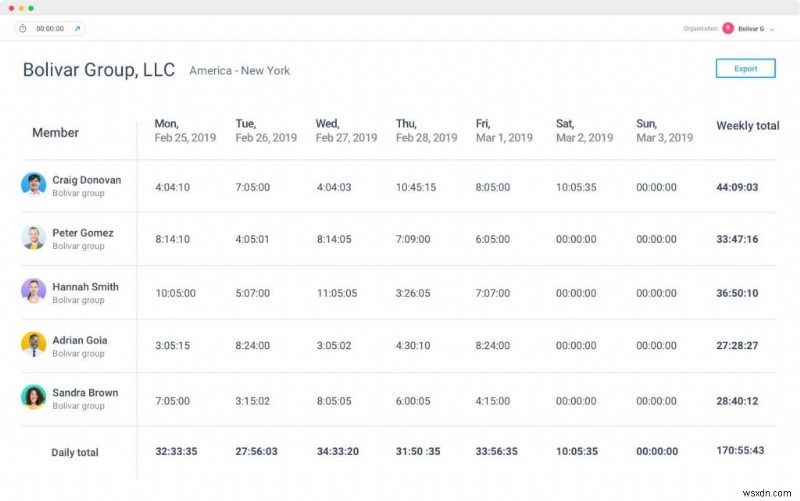Screen dimensions: 800x501
Task: Click Sandra Brown's profile avatar
Action: tap(33, 397)
